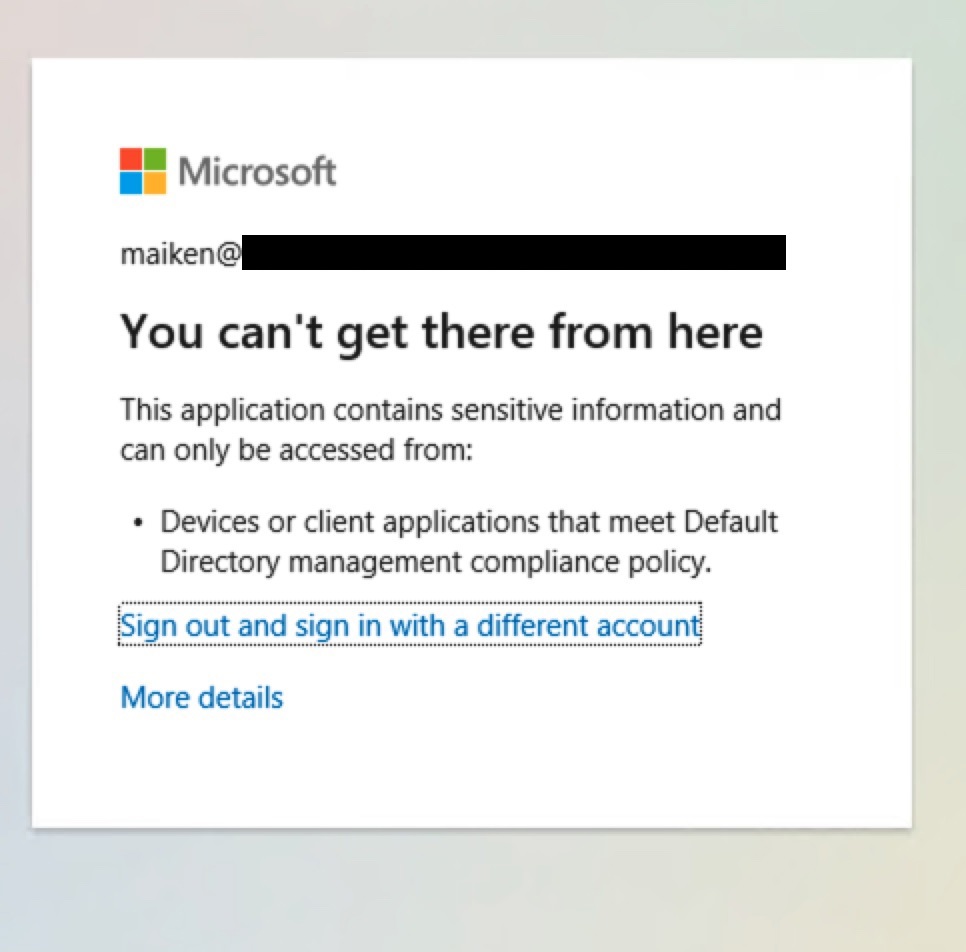Click the green square in Microsoft logo
The height and width of the screenshot is (952, 966).
[x=155, y=159]
